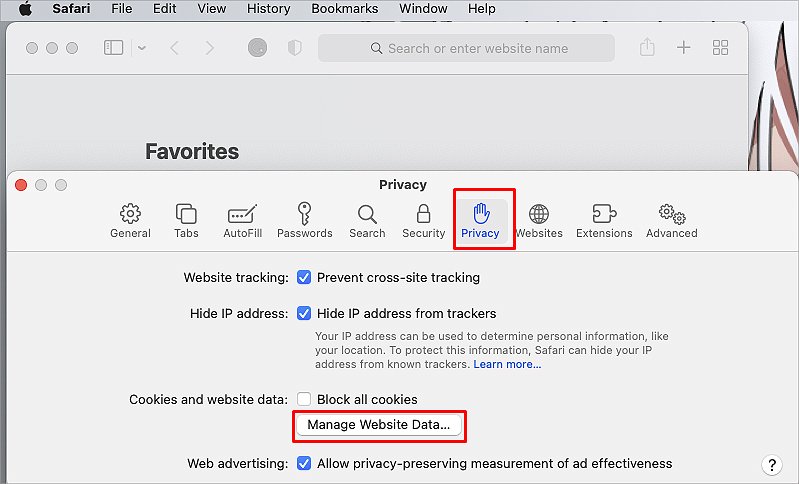Open the History menu

[x=268, y=9]
